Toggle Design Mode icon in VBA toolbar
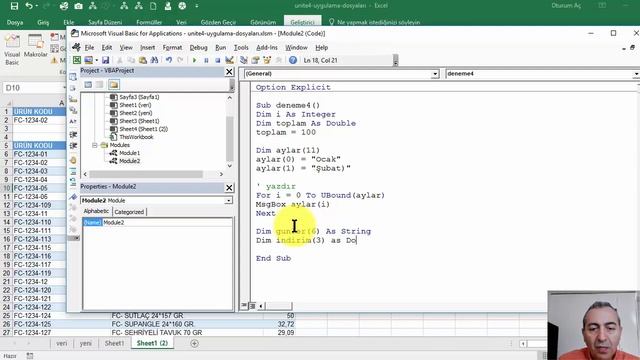Viewport: 640px width, 360px height. [x=229, y=60]
